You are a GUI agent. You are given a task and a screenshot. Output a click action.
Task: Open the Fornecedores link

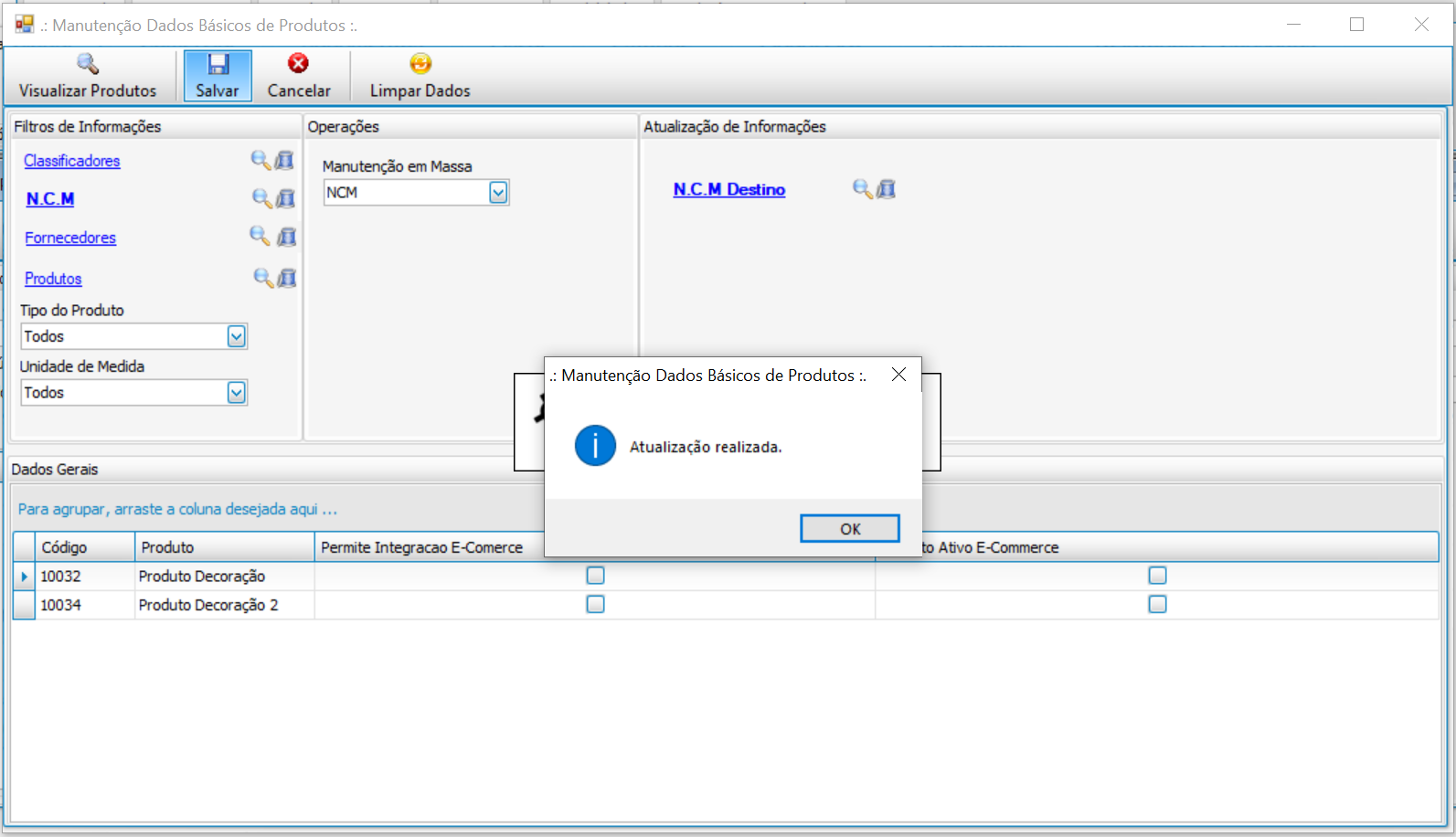[x=70, y=238]
